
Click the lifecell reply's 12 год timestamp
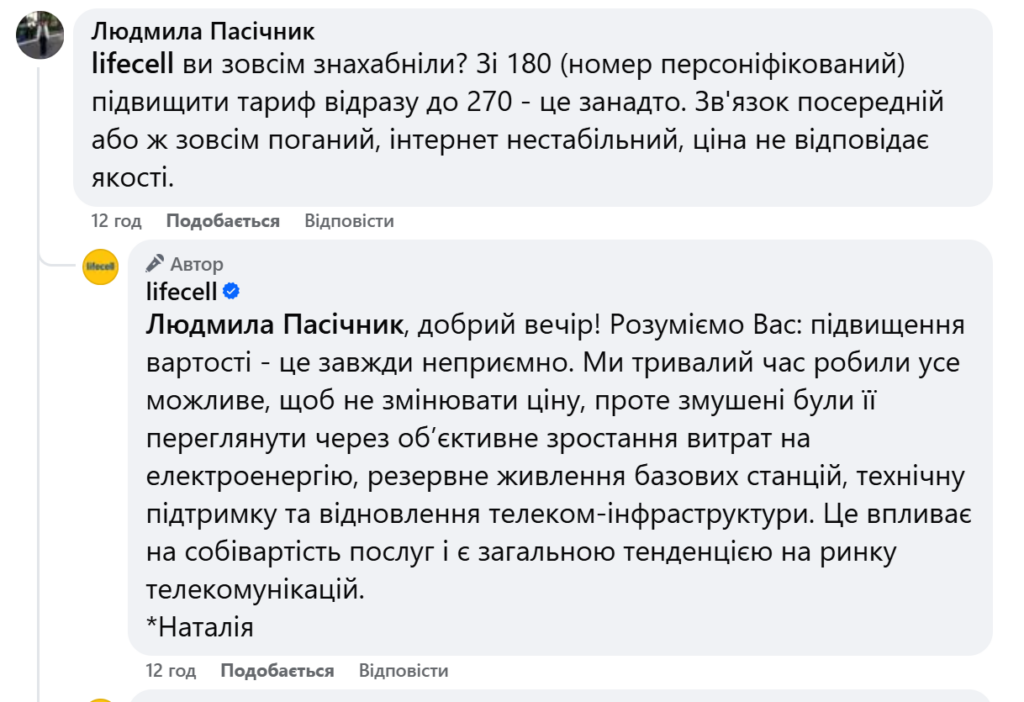(x=170, y=670)
